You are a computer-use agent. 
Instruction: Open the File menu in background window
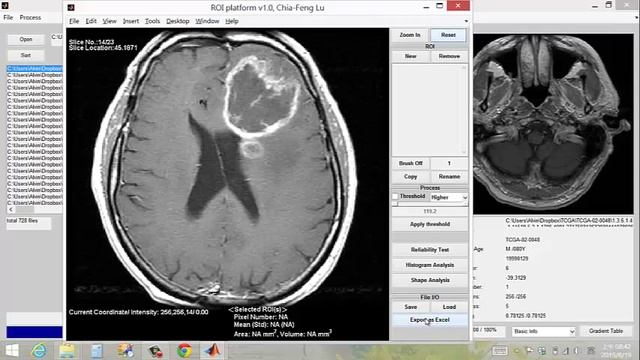point(8,18)
